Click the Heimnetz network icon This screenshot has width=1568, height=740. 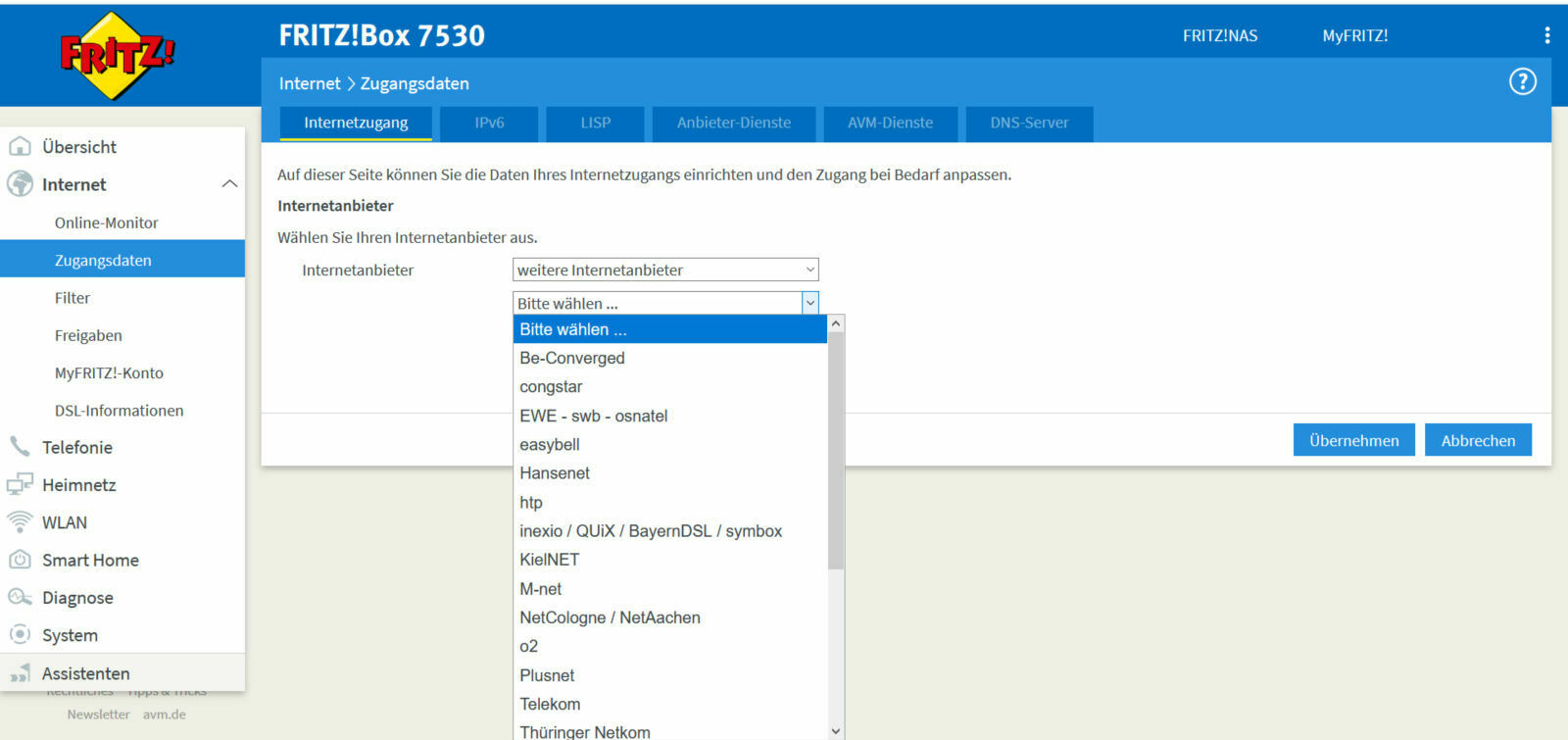(x=20, y=484)
